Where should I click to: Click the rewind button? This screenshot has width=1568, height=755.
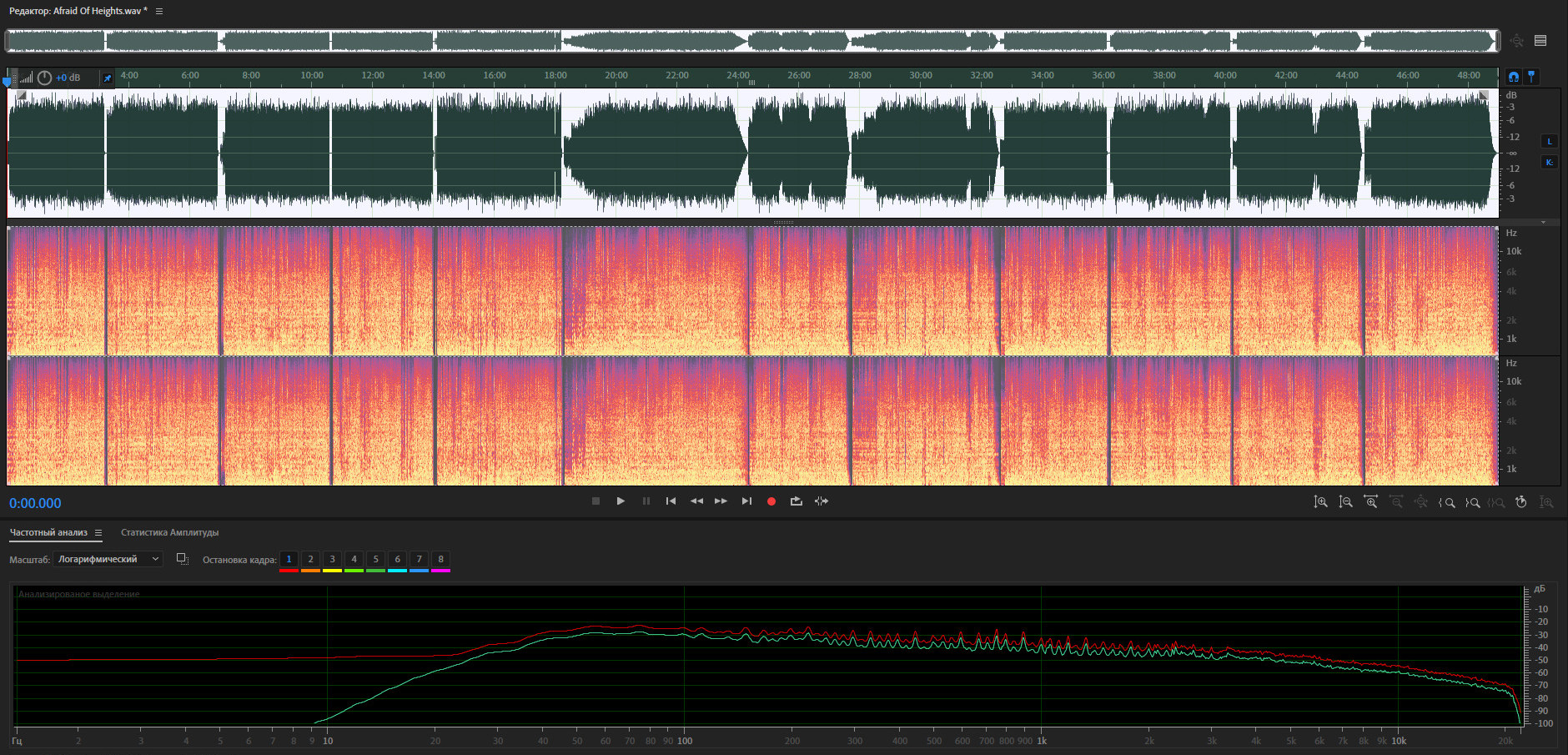point(696,501)
